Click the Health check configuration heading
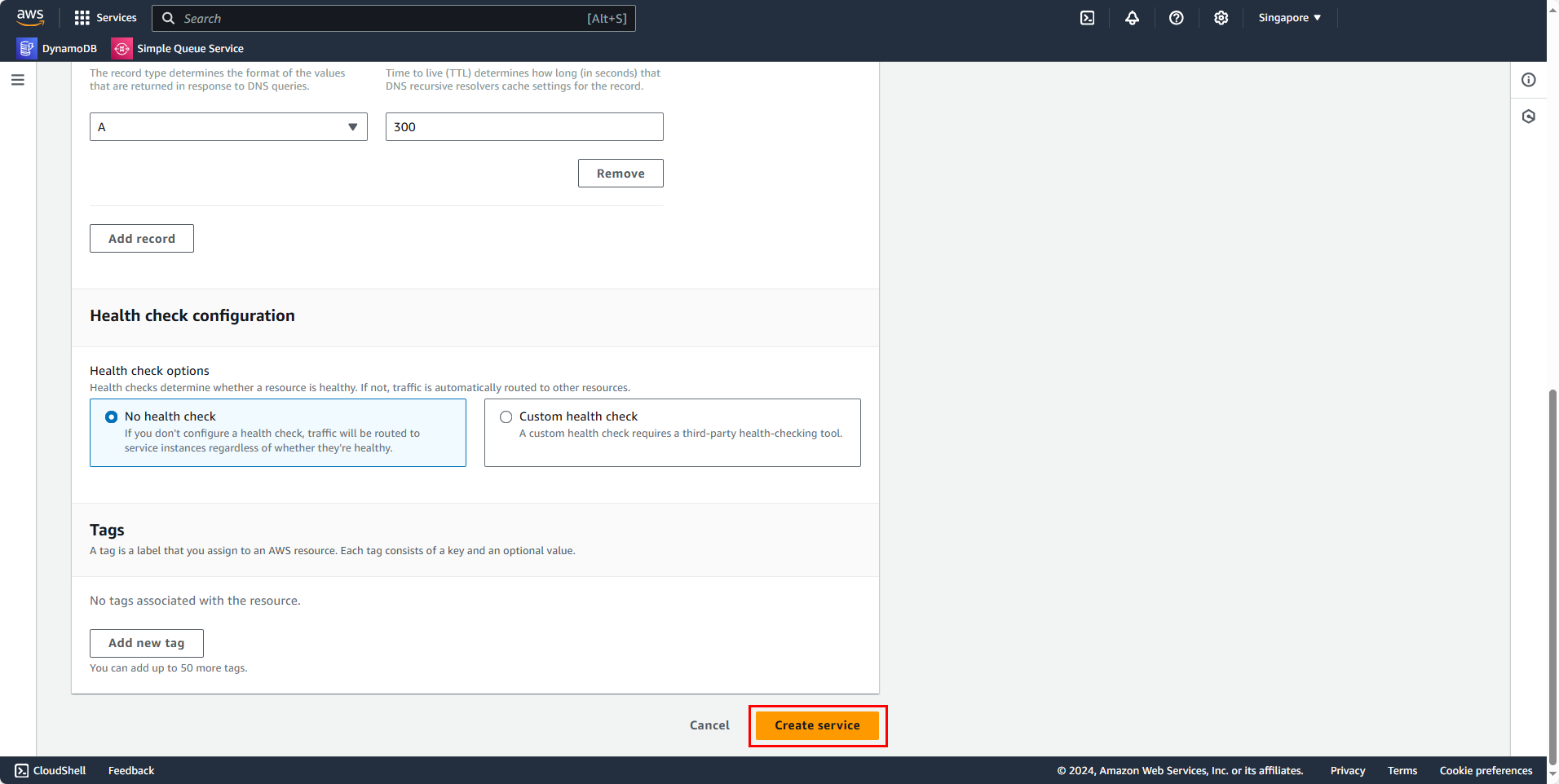Screen dimensions: 1559x784 (192, 315)
